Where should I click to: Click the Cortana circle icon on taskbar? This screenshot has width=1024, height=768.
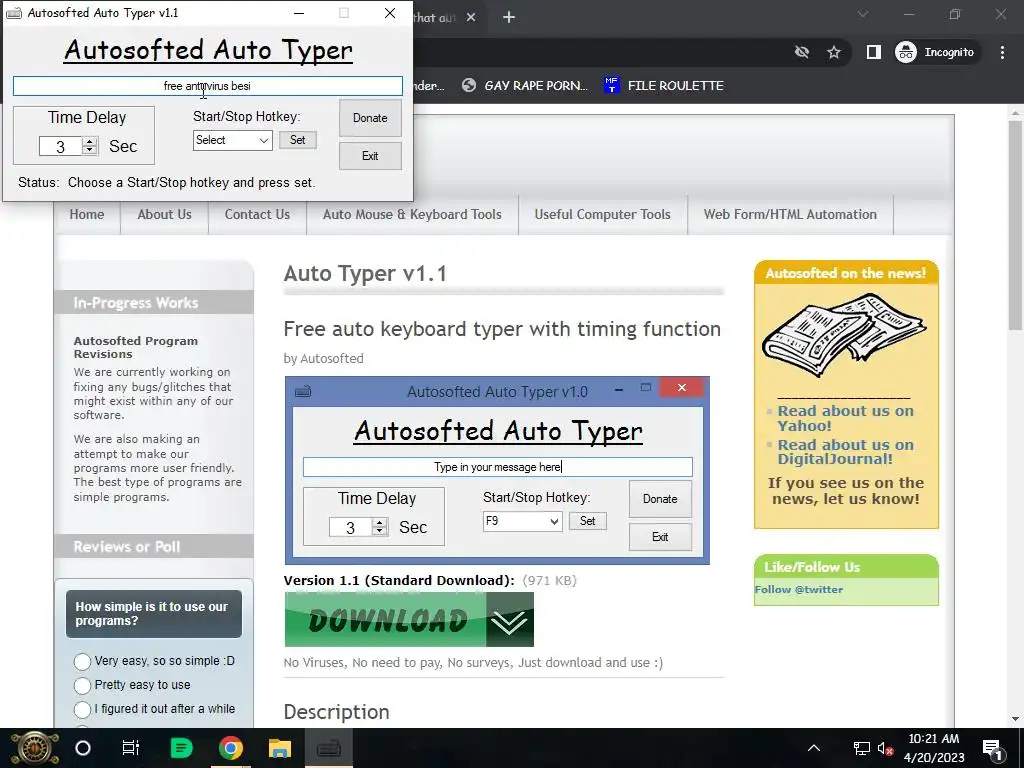coord(83,748)
